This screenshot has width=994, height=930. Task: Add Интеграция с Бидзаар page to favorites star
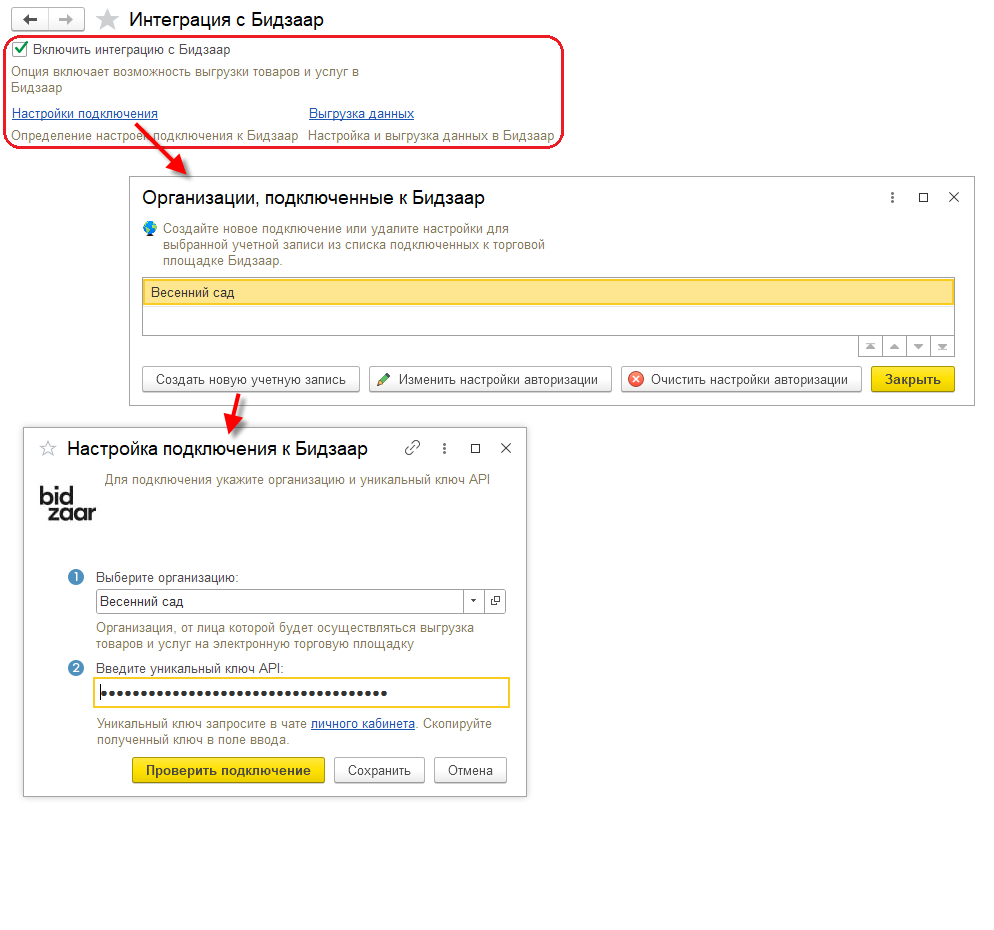tap(107, 20)
